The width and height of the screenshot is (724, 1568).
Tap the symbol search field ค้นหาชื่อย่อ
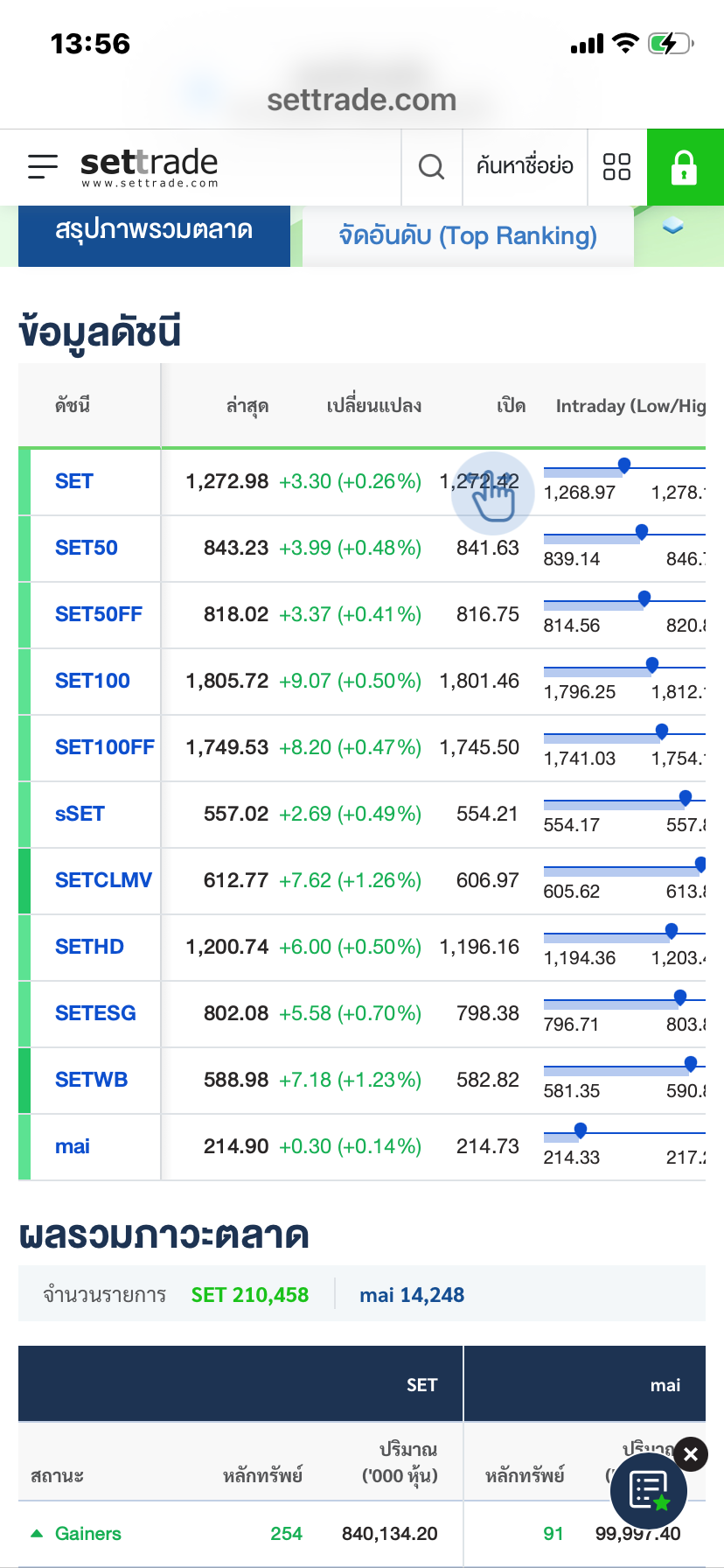coord(525,166)
